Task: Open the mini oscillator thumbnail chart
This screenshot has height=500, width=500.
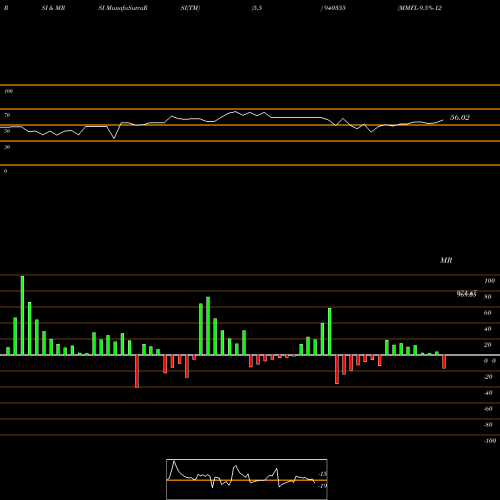Action: (x=247, y=479)
